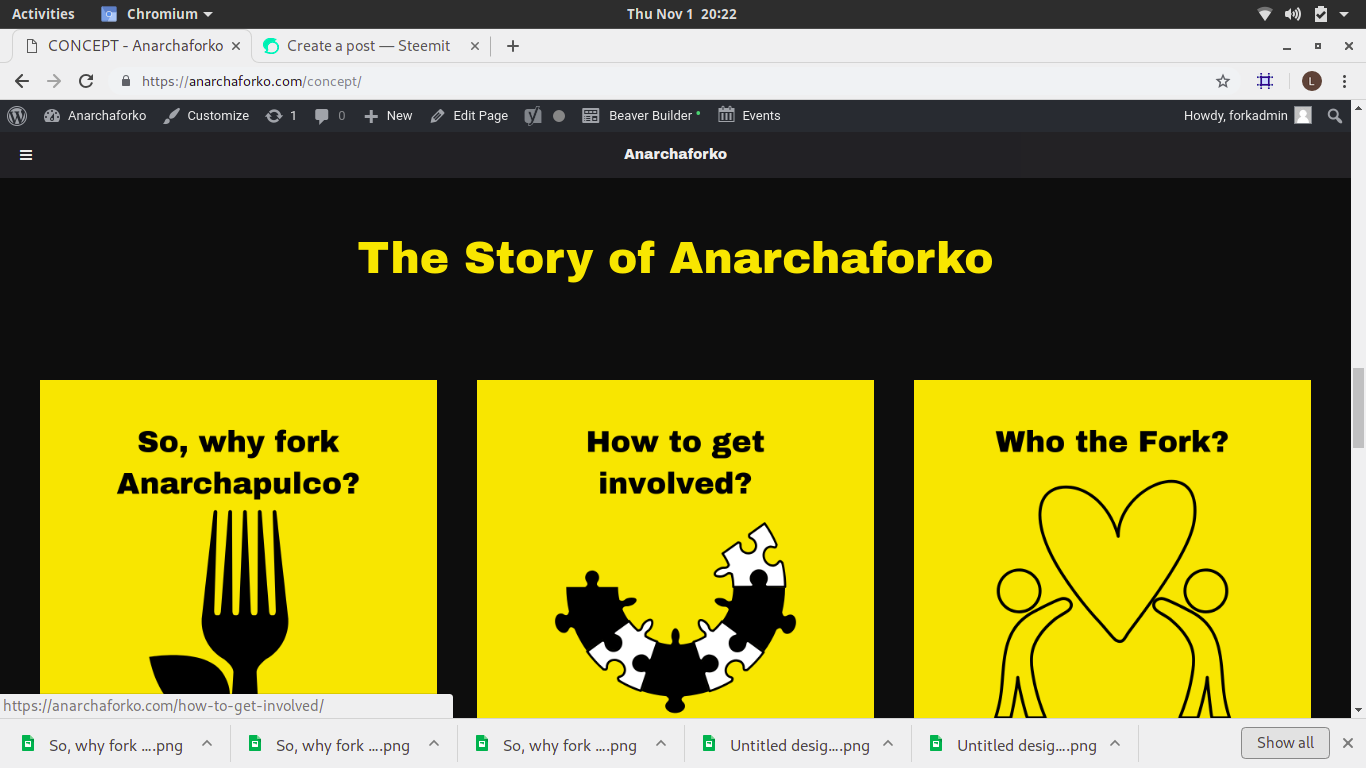Open a new browser tab

[x=513, y=46]
